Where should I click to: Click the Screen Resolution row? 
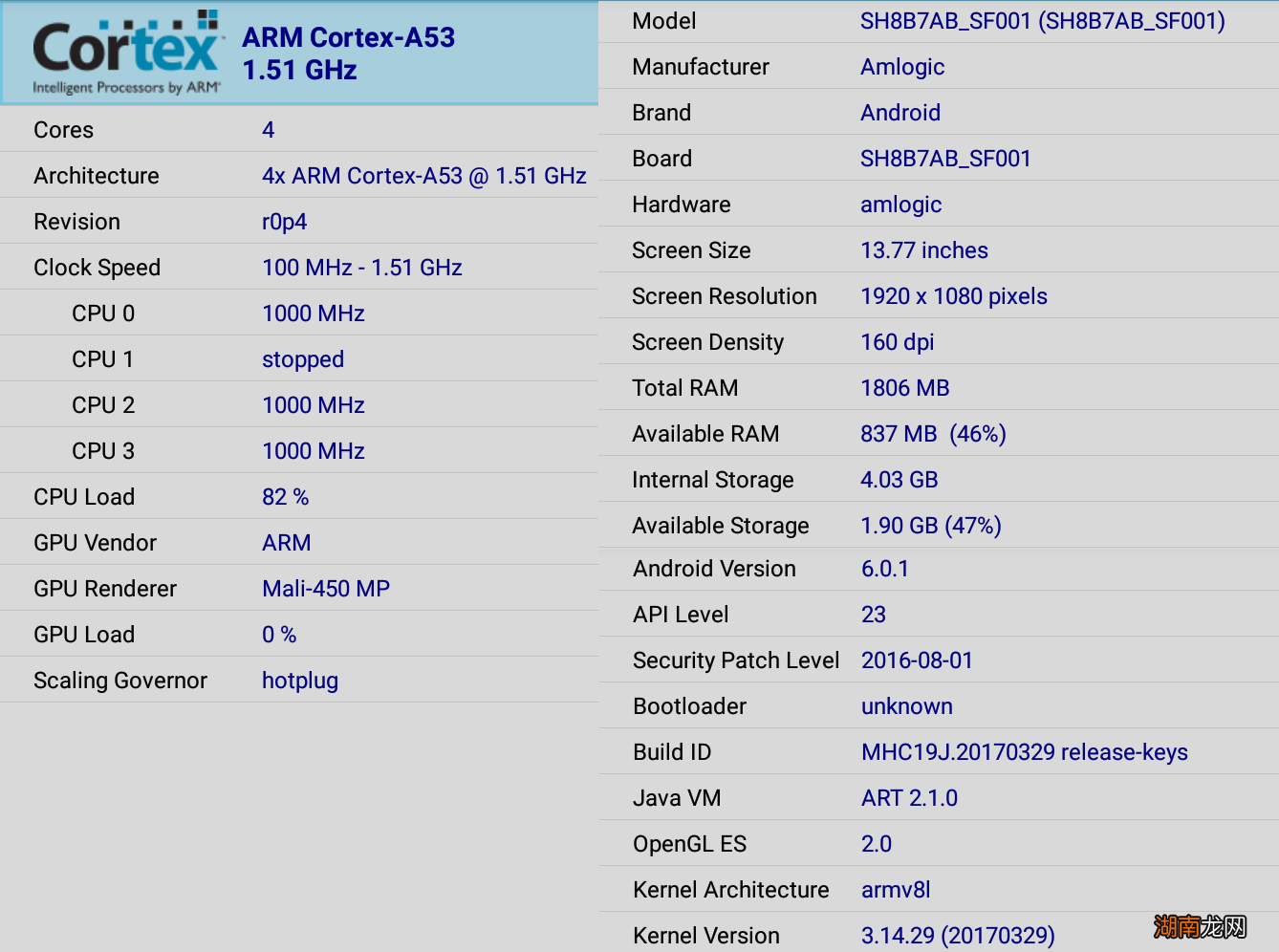(939, 296)
